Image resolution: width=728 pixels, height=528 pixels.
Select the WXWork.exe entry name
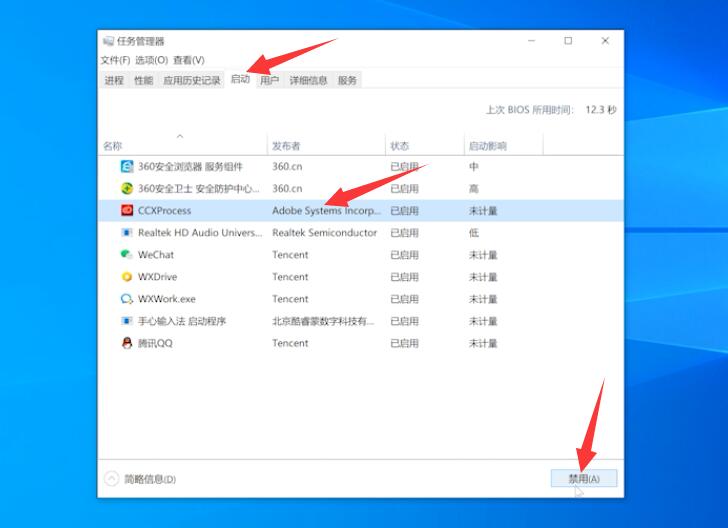pyautogui.click(x=167, y=299)
